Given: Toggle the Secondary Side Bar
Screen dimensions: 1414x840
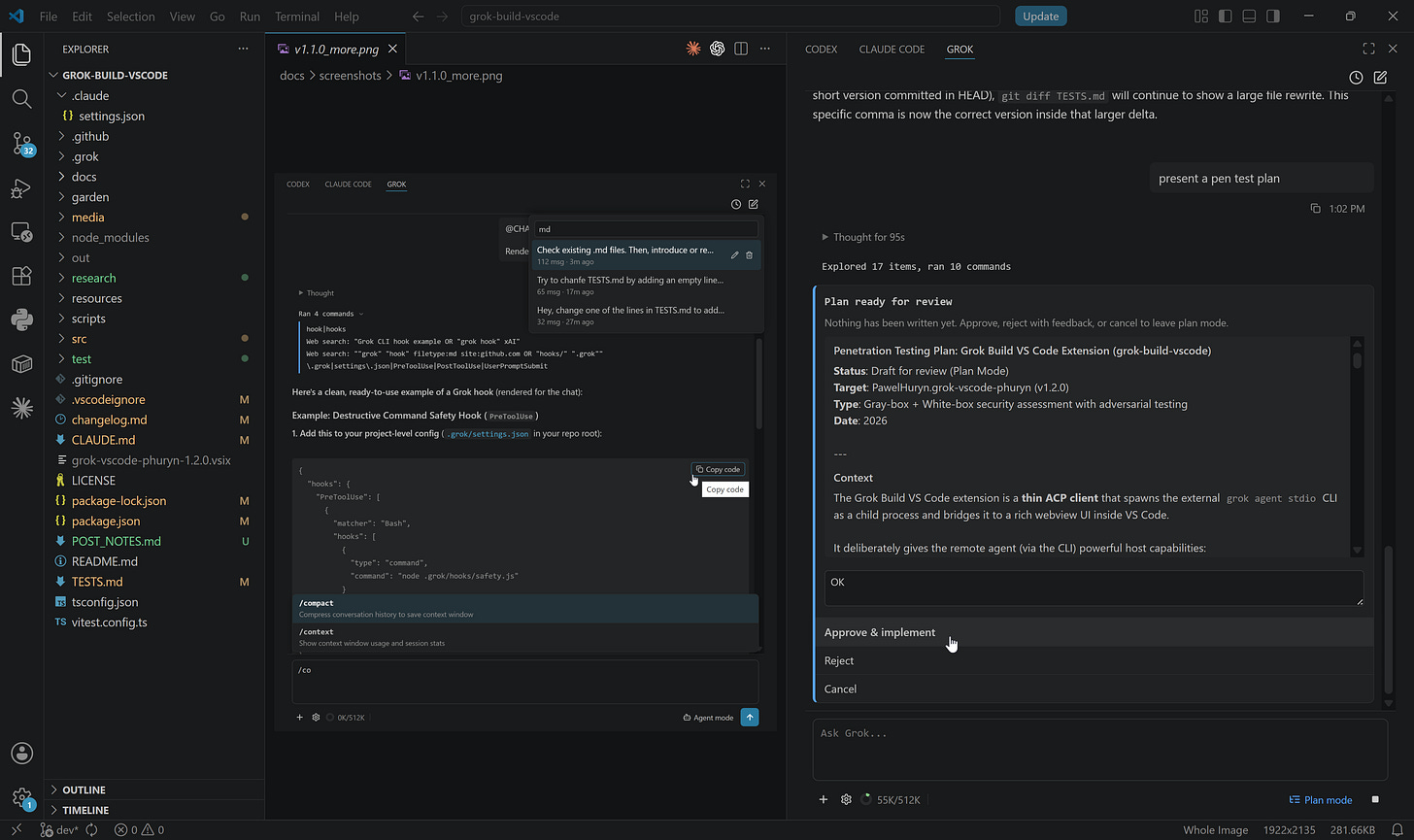Looking at the screenshot, I should tap(1273, 17).
